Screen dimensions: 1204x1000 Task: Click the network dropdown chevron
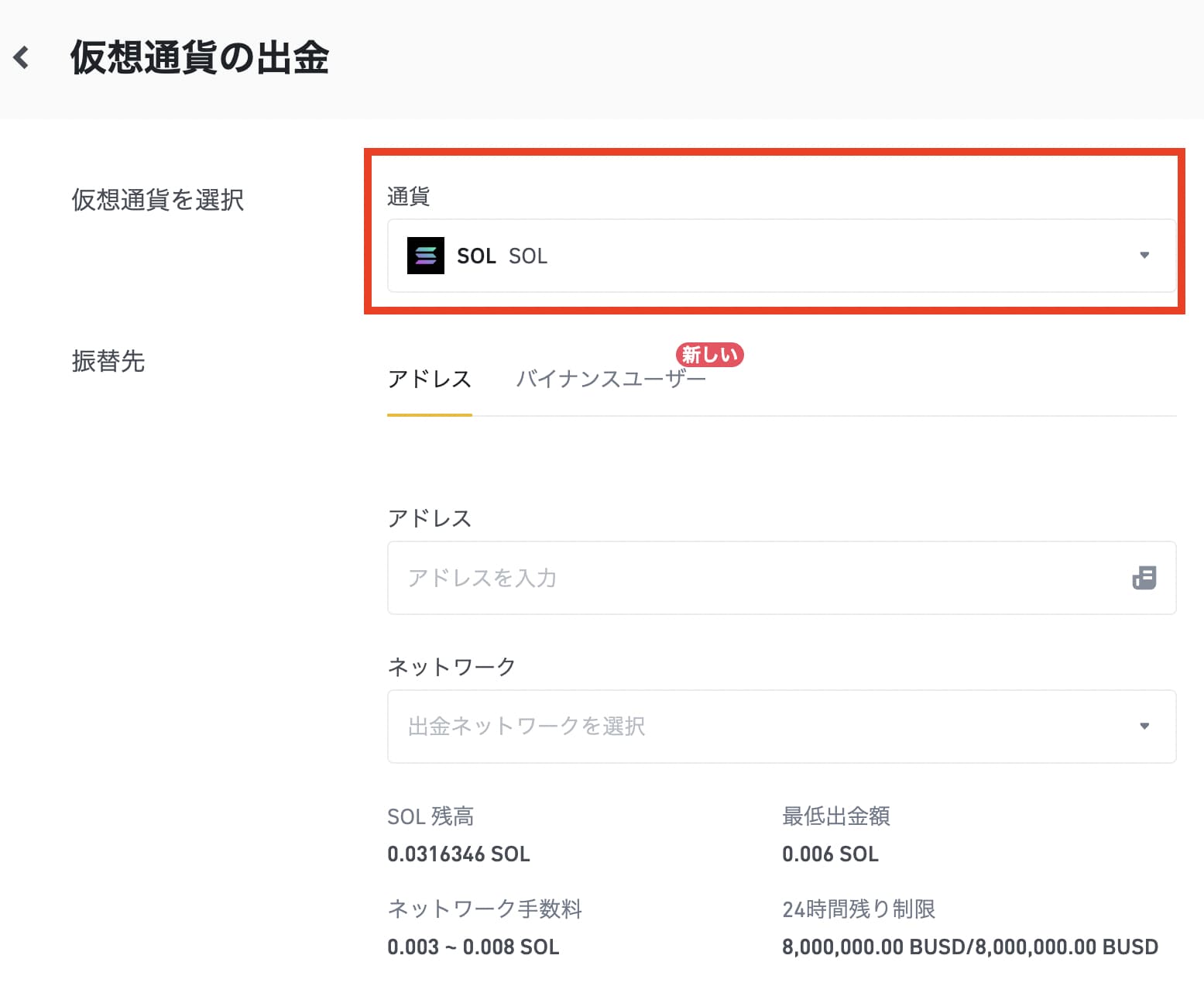pyautogui.click(x=1144, y=727)
